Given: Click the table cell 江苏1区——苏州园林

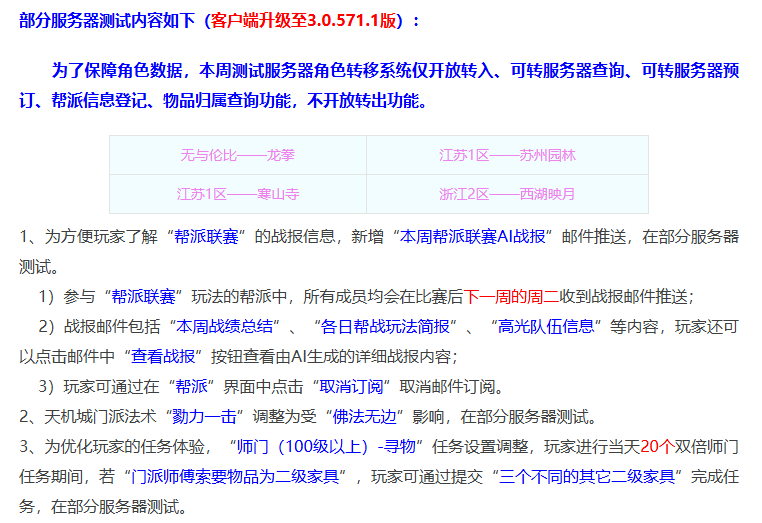Looking at the screenshot, I should 507,155.
